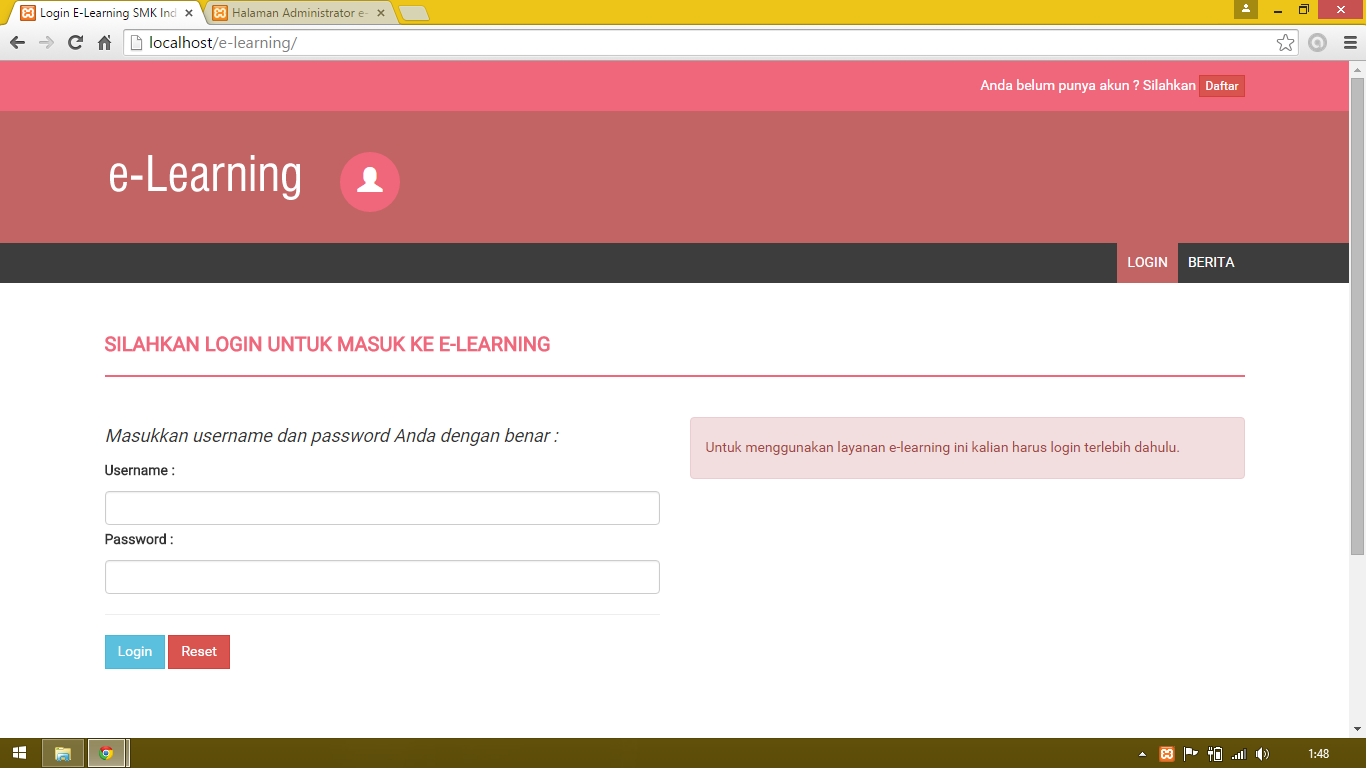
Task: Bookmark this page with the star icon
Action: (1285, 43)
